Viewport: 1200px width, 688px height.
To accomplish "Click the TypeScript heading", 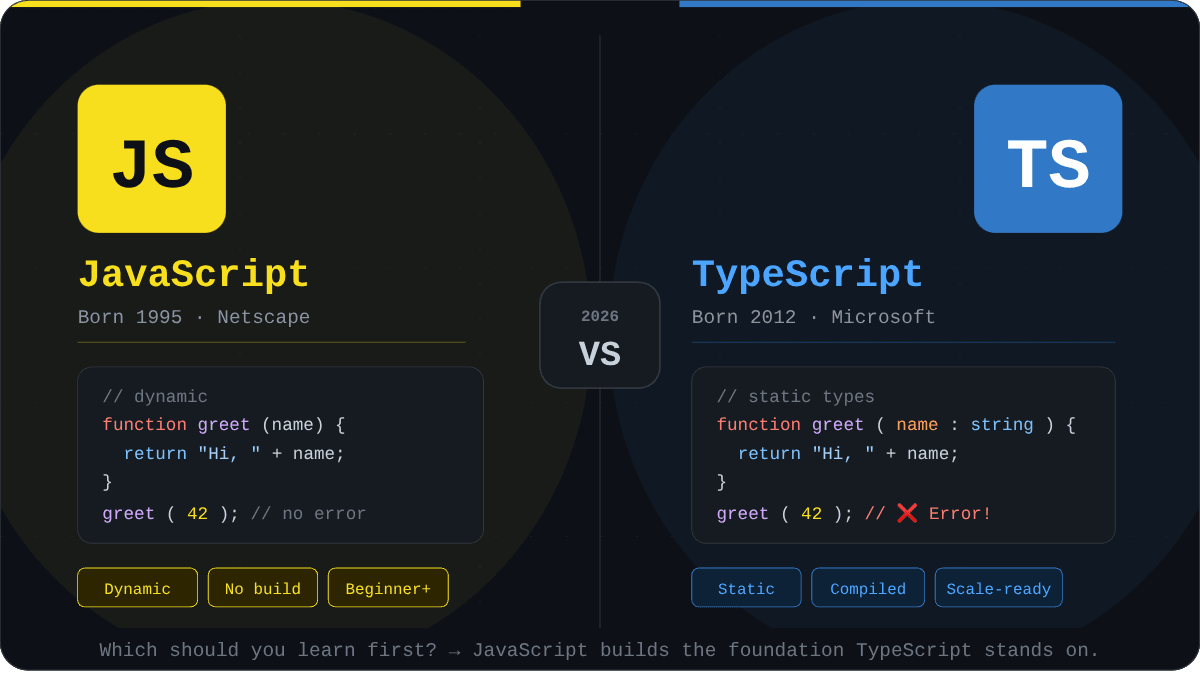I will click(808, 275).
